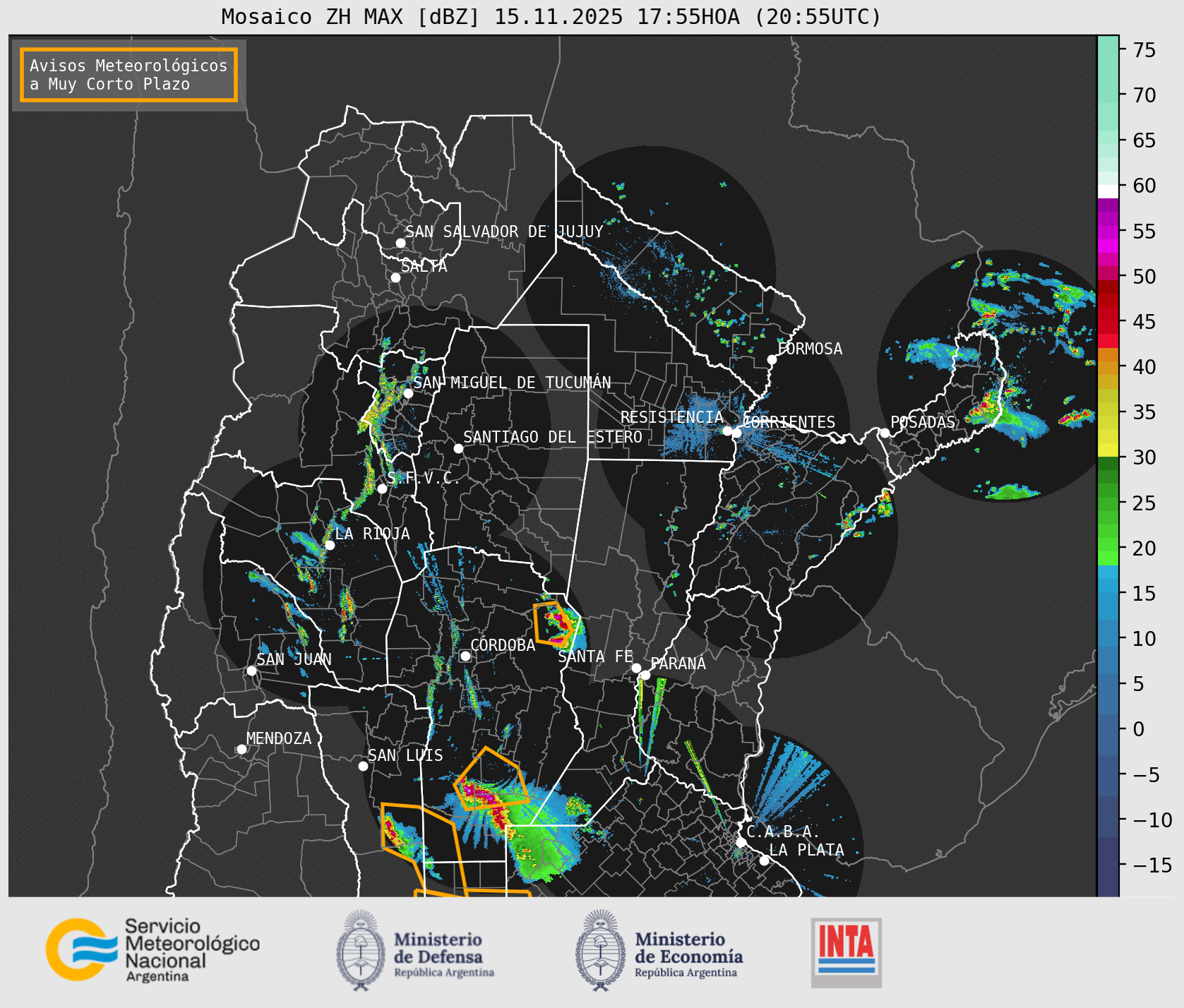The width and height of the screenshot is (1184, 1008).
Task: Click the San Juan city dot
Action: pos(251,671)
